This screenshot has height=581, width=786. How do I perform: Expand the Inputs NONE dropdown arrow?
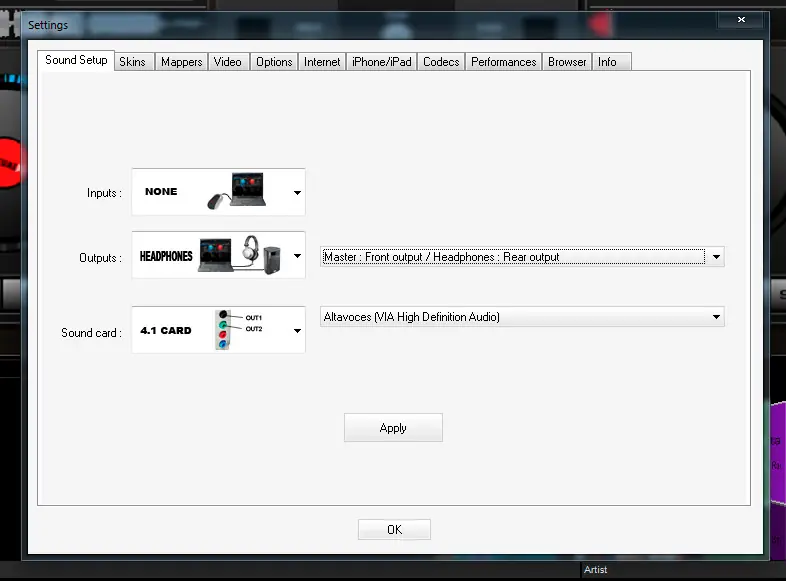click(297, 192)
